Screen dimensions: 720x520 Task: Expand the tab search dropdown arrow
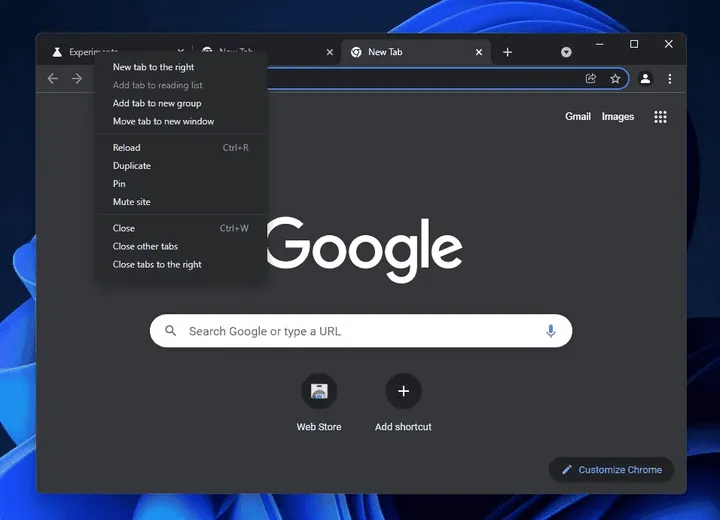coord(566,52)
